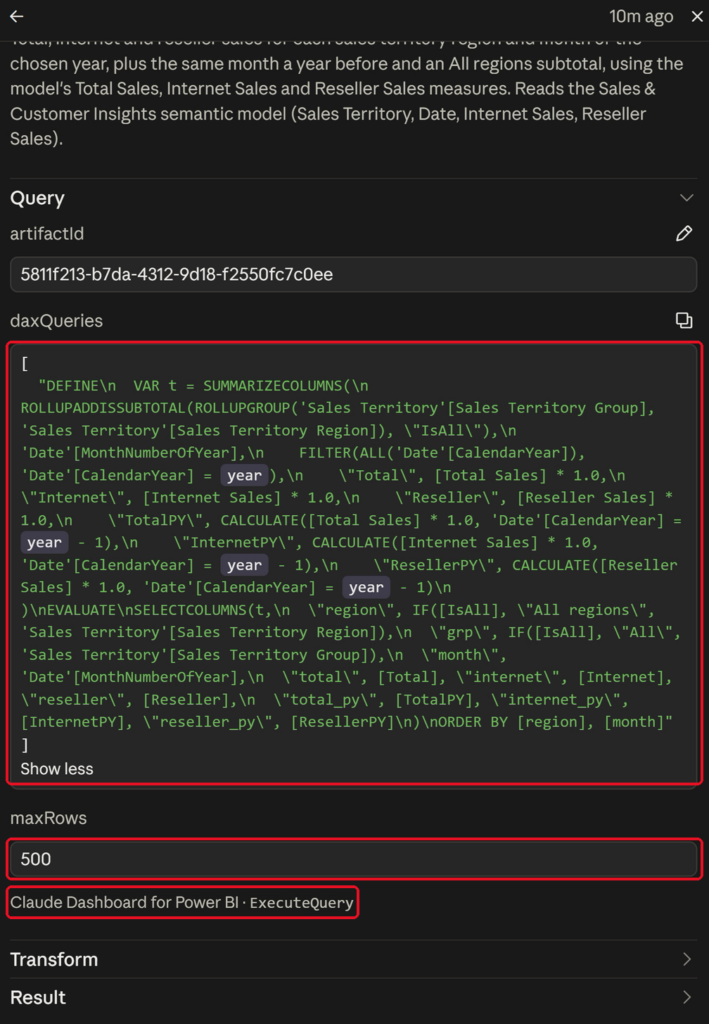
Task: Edit artifactId with the pencil icon
Action: (684, 234)
